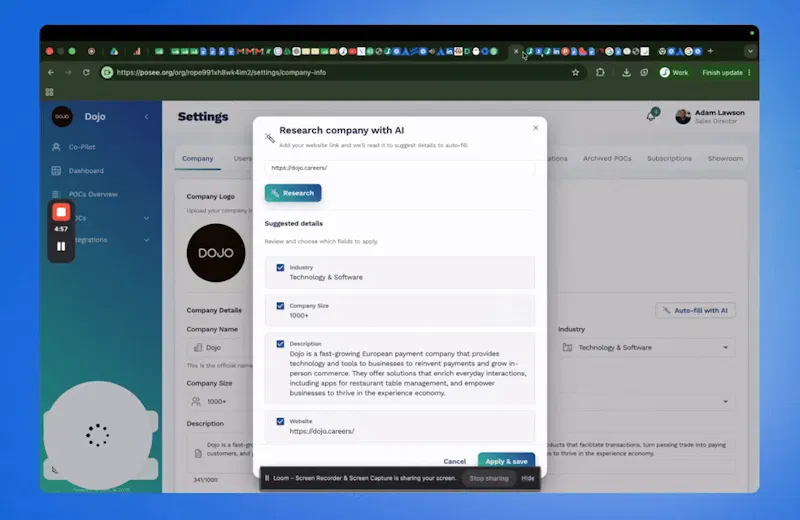Open the browser downloads icon
The height and width of the screenshot is (520, 800).
tap(626, 72)
